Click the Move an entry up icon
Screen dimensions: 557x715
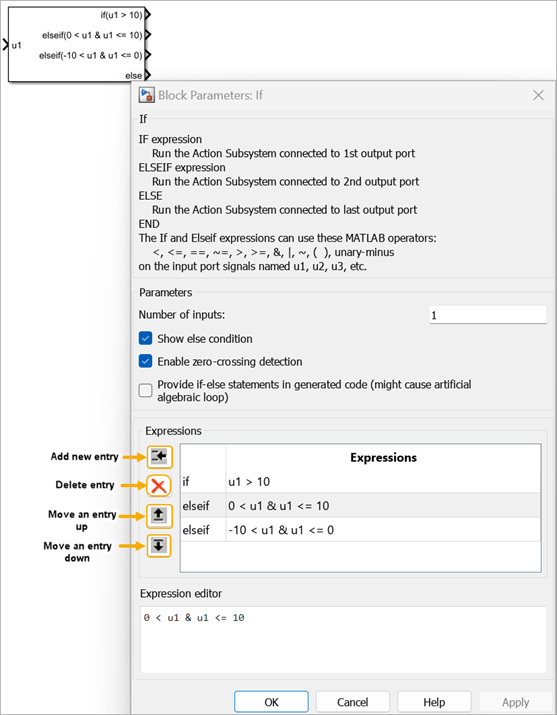[x=159, y=516]
